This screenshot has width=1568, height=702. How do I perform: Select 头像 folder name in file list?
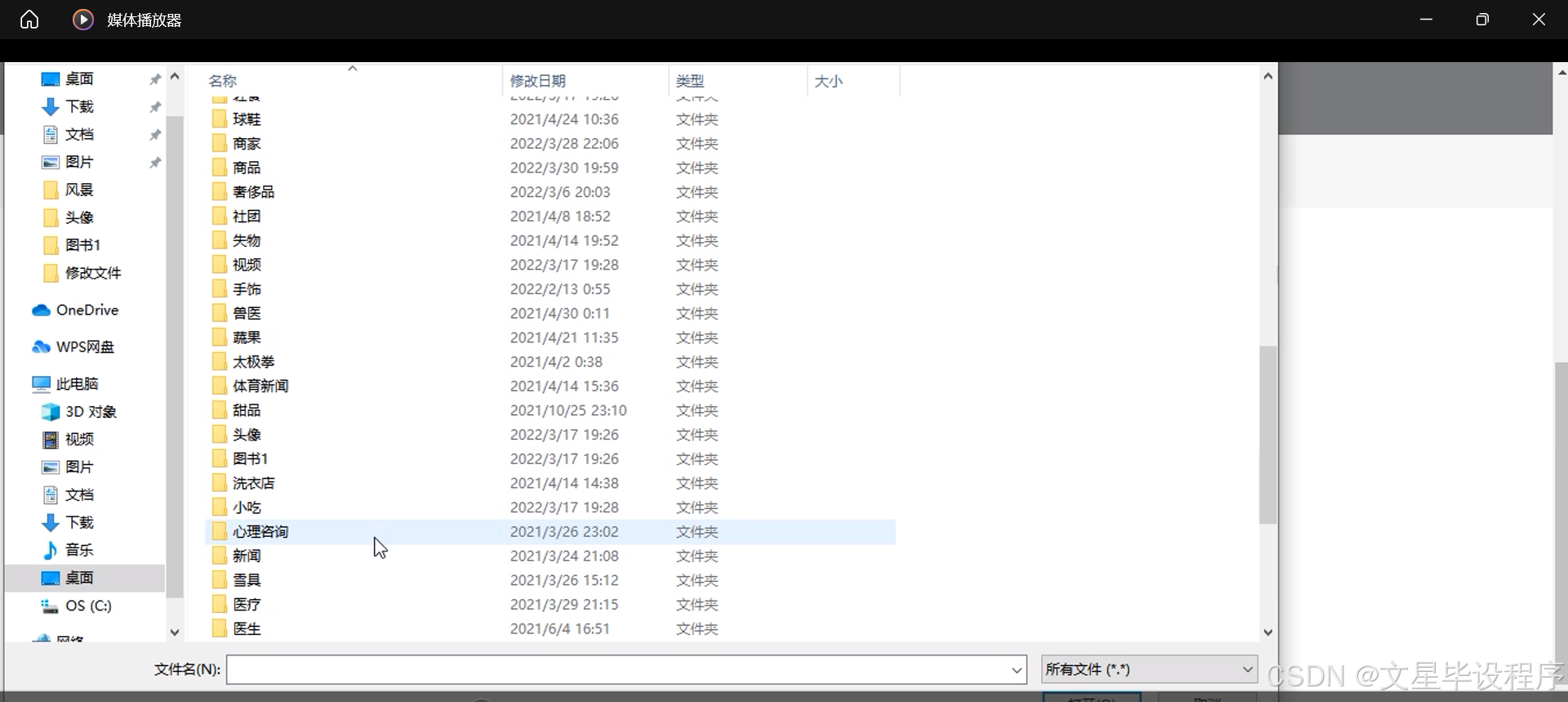coord(247,435)
